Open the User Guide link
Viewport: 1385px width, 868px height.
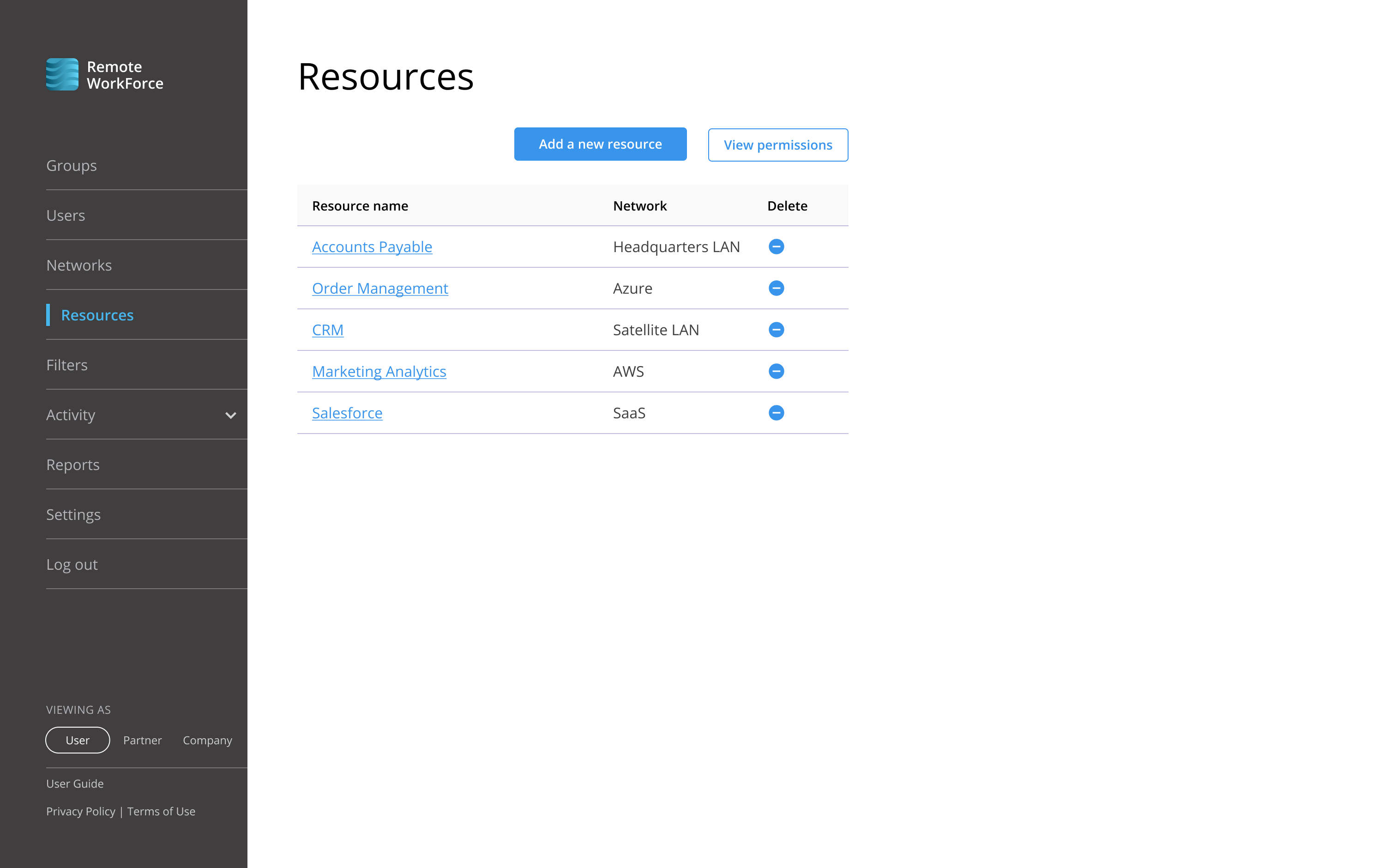coord(75,784)
